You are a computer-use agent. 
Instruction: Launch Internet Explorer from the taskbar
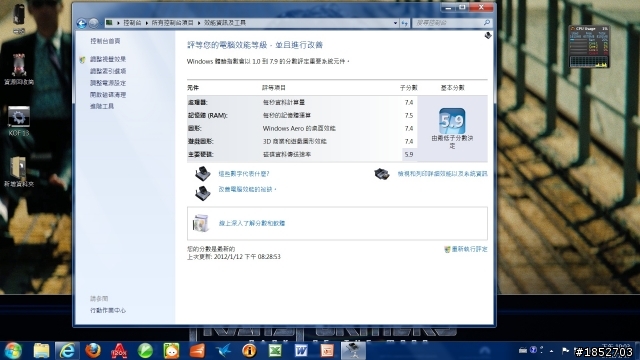[x=67, y=351]
